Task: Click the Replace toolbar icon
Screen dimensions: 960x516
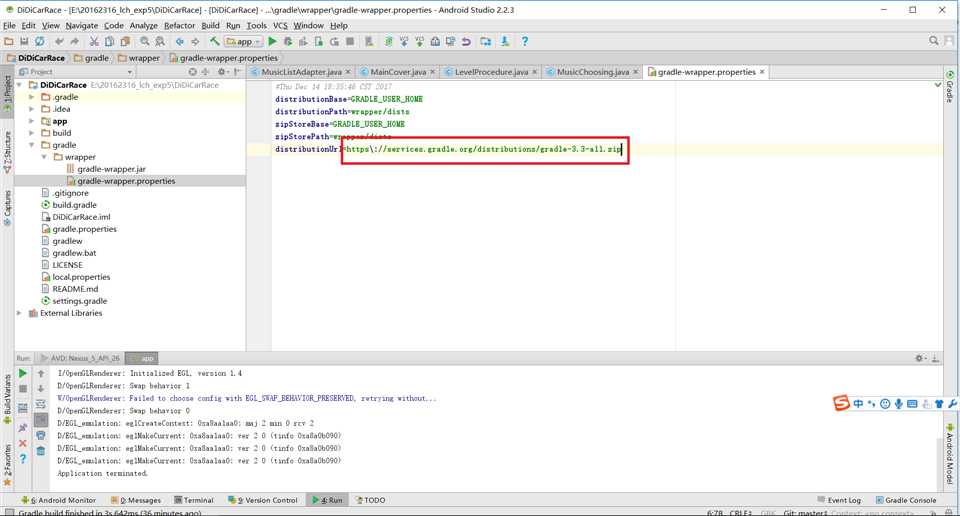Action: point(160,42)
